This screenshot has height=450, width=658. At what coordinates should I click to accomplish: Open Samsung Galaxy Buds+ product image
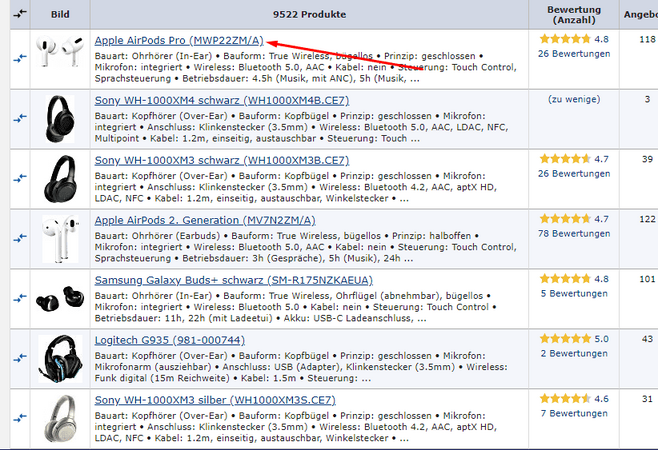click(x=60, y=298)
